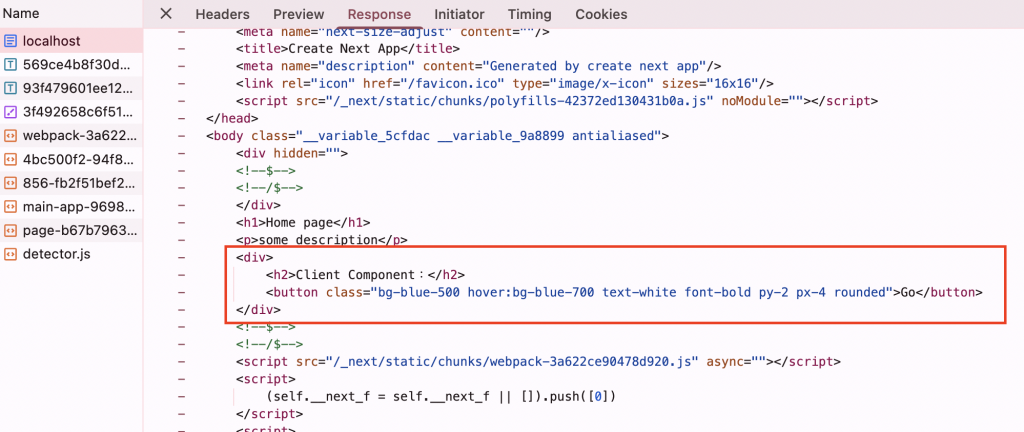The height and width of the screenshot is (432, 1024).
Task: Select the 3f492658c6f51 request
Action: (x=71, y=112)
